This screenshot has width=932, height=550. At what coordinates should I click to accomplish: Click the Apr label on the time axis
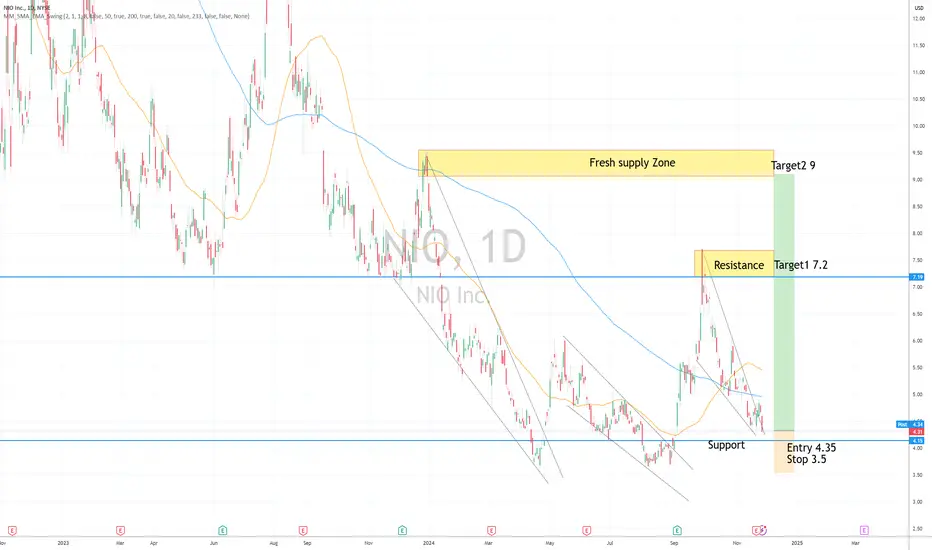tap(154, 543)
